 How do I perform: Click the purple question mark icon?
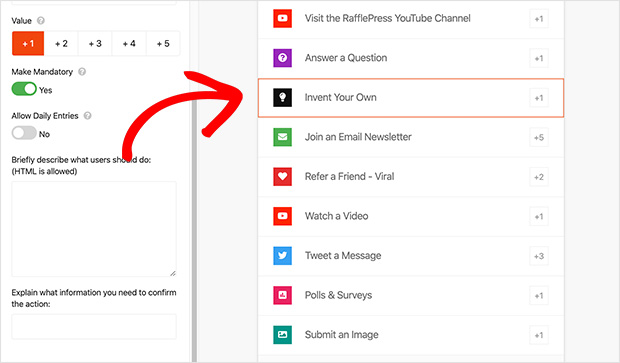(x=282, y=58)
